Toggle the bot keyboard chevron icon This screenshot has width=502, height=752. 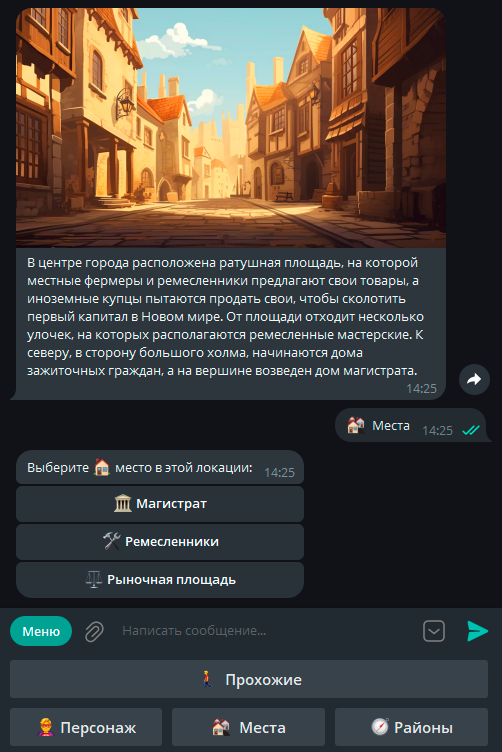434,631
